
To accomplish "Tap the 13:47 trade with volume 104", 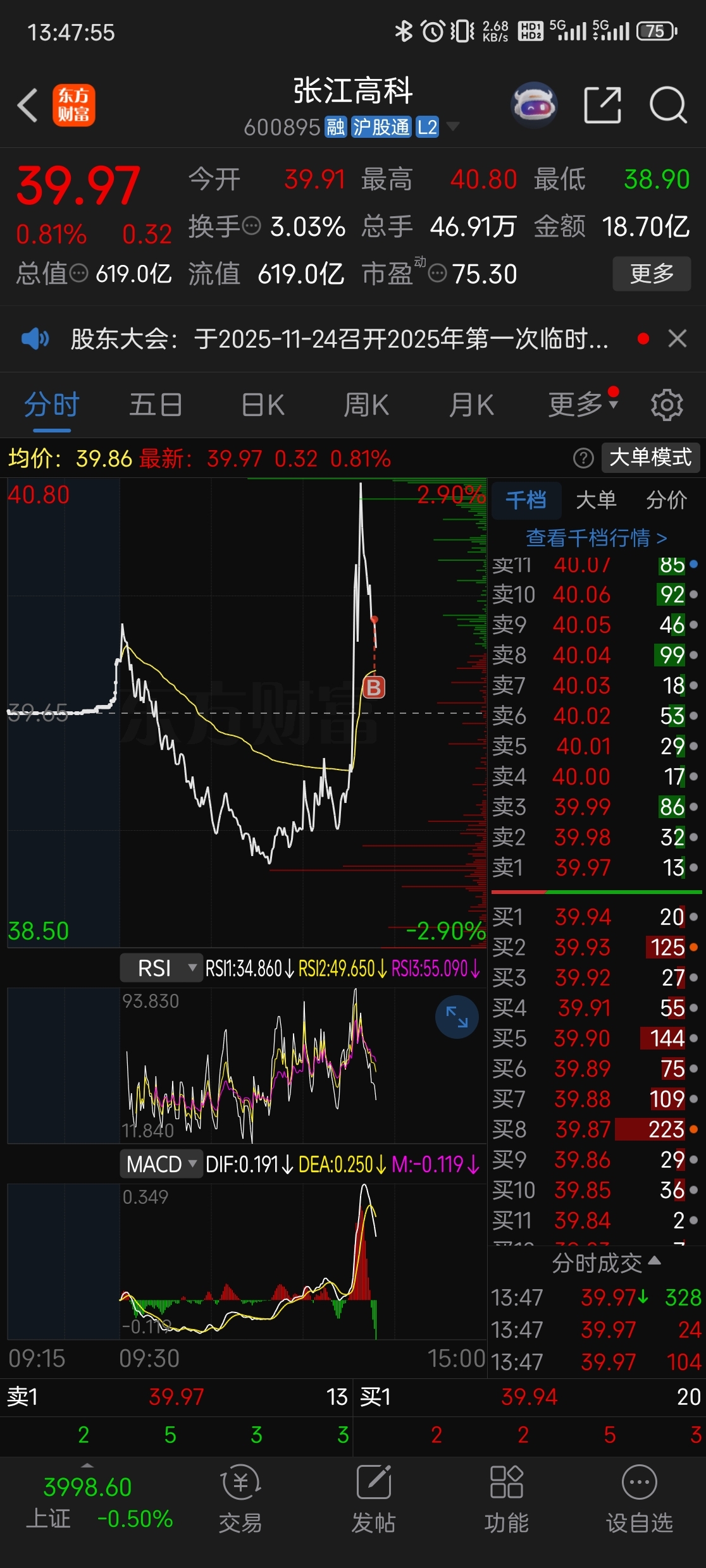I will tap(597, 1363).
